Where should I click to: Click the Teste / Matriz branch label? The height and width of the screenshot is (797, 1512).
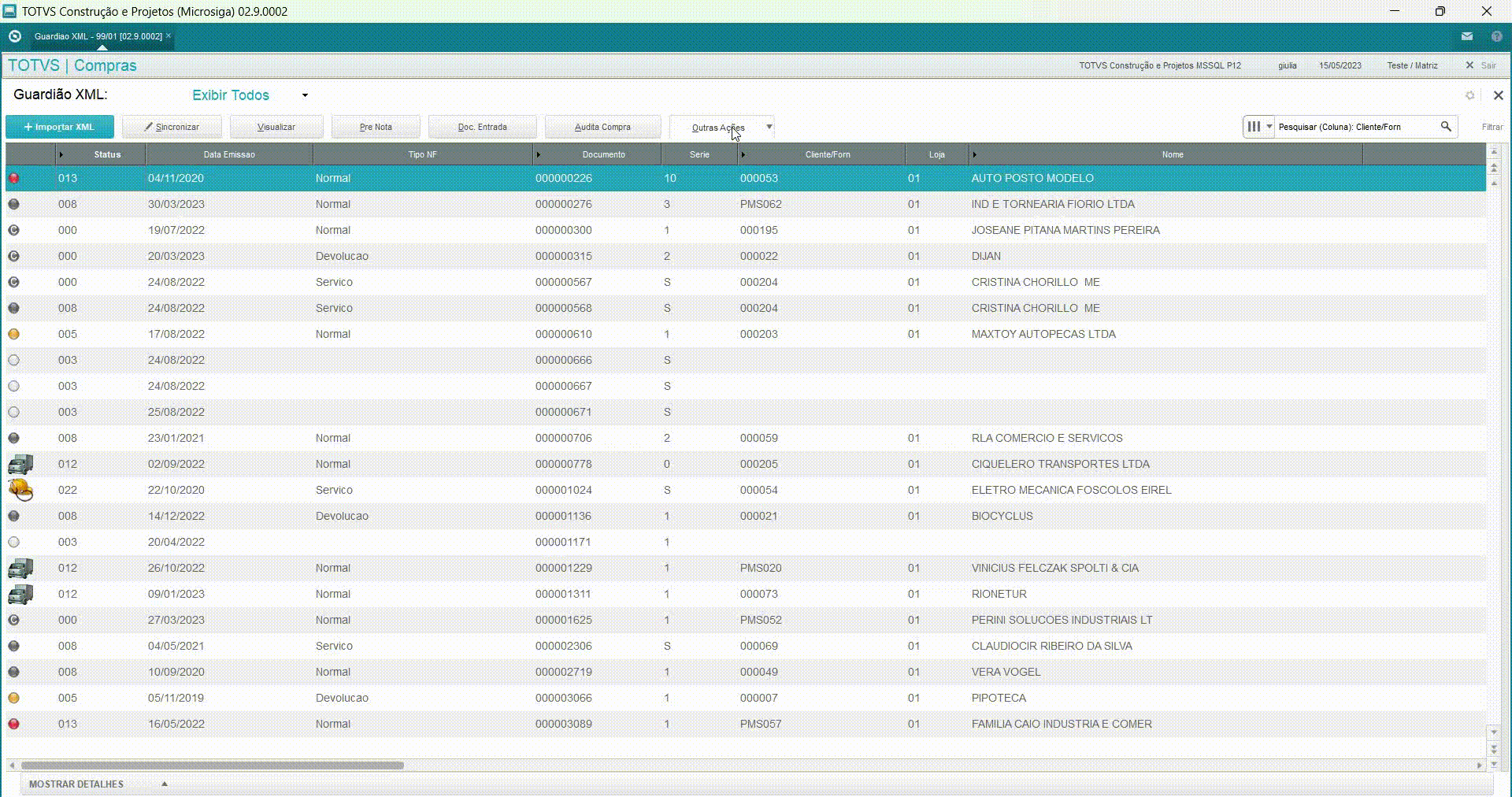(x=1412, y=65)
